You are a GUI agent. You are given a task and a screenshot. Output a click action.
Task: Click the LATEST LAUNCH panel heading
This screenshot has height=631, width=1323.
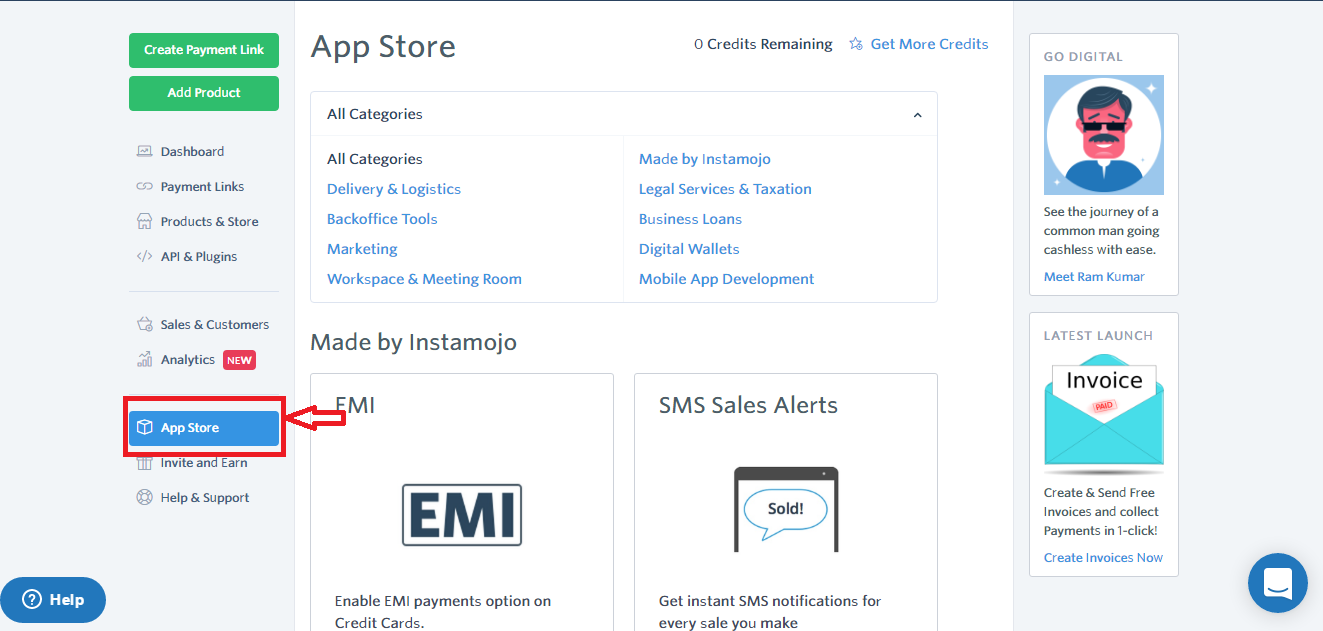point(1098,336)
